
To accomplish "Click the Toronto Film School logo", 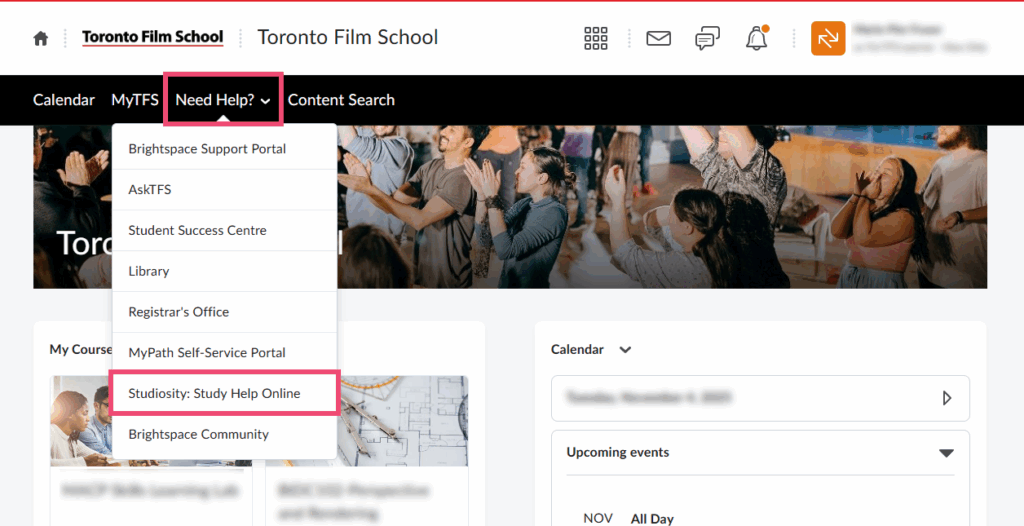I will [x=152, y=38].
